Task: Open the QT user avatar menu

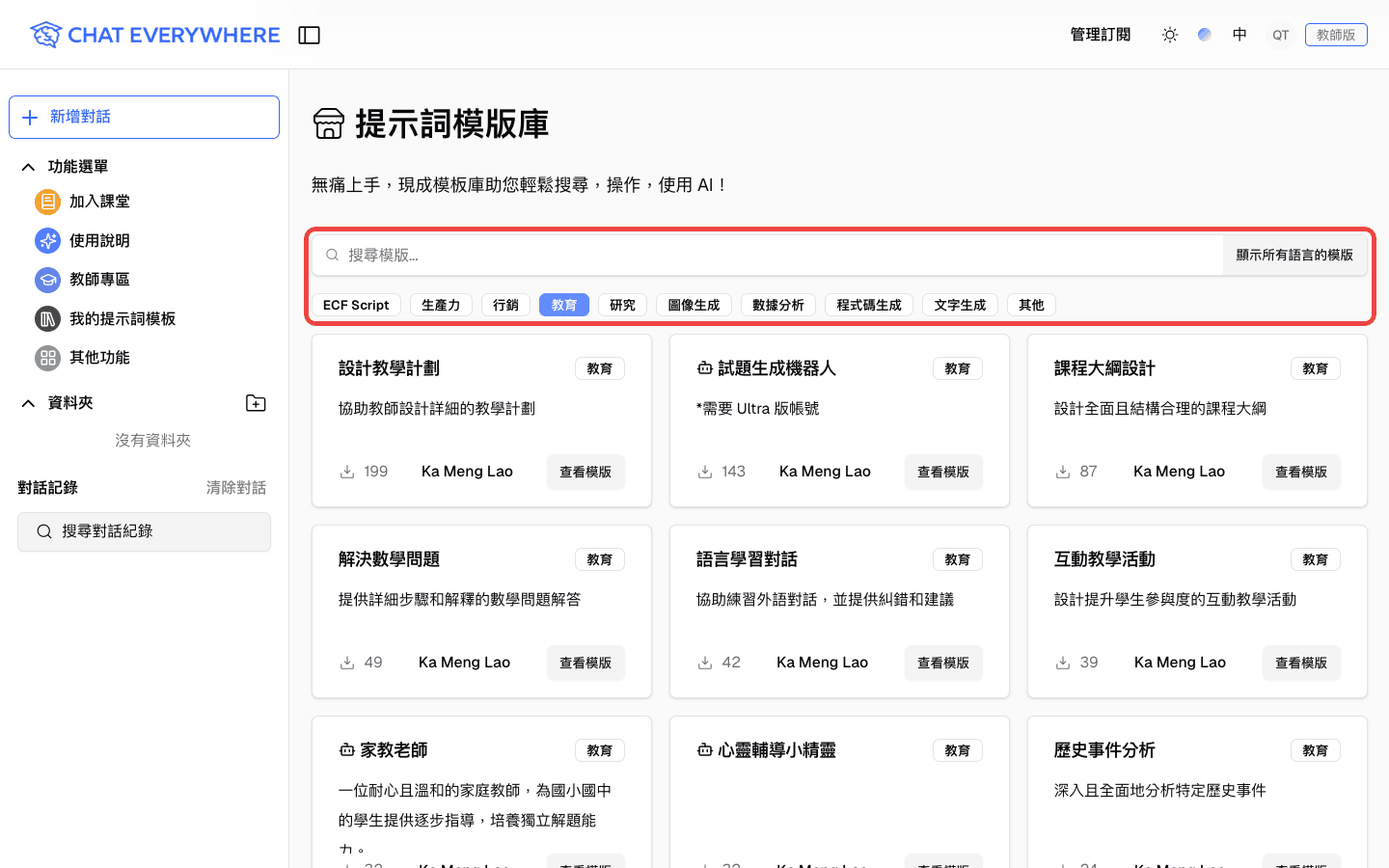Action: tap(1280, 35)
